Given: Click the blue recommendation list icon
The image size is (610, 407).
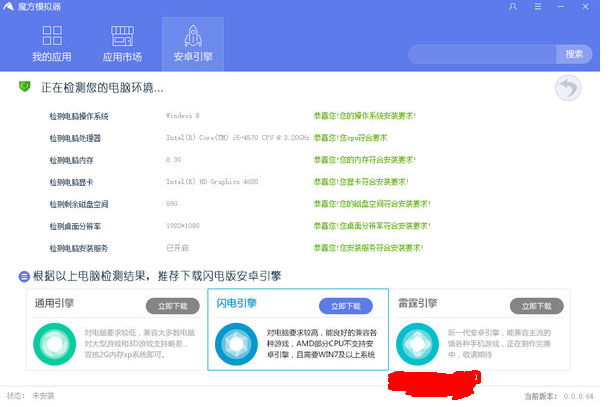Looking at the screenshot, I should click(x=24, y=277).
